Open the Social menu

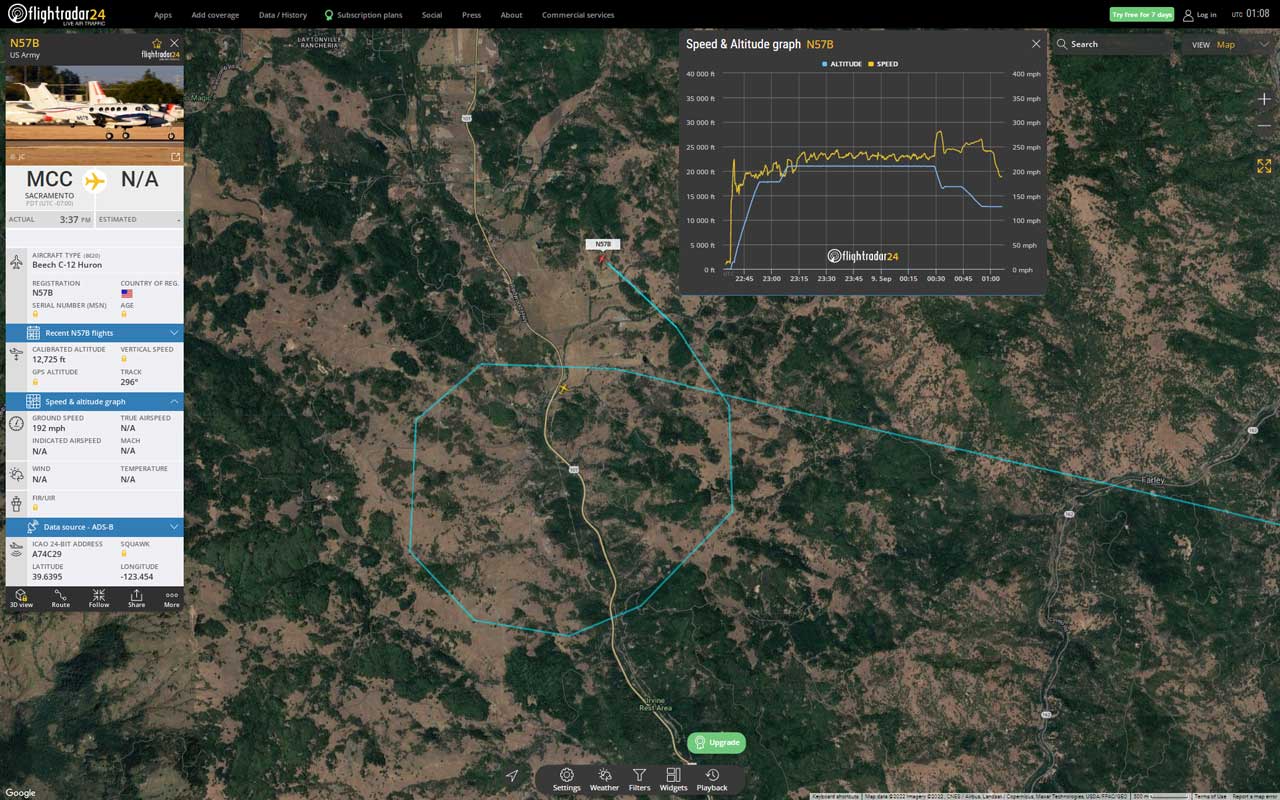pyautogui.click(x=432, y=15)
